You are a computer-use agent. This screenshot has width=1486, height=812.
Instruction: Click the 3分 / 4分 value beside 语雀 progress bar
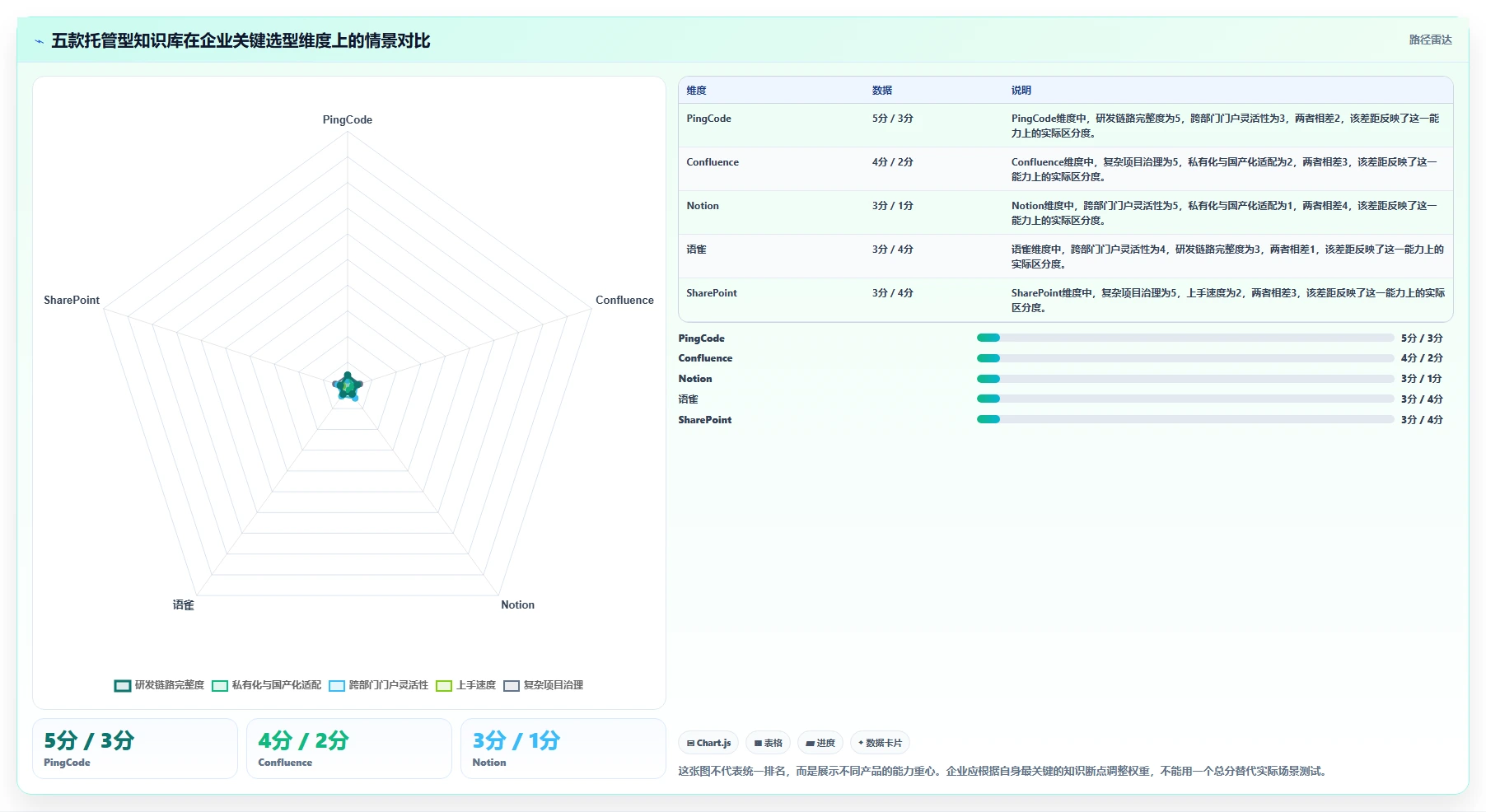point(1422,399)
